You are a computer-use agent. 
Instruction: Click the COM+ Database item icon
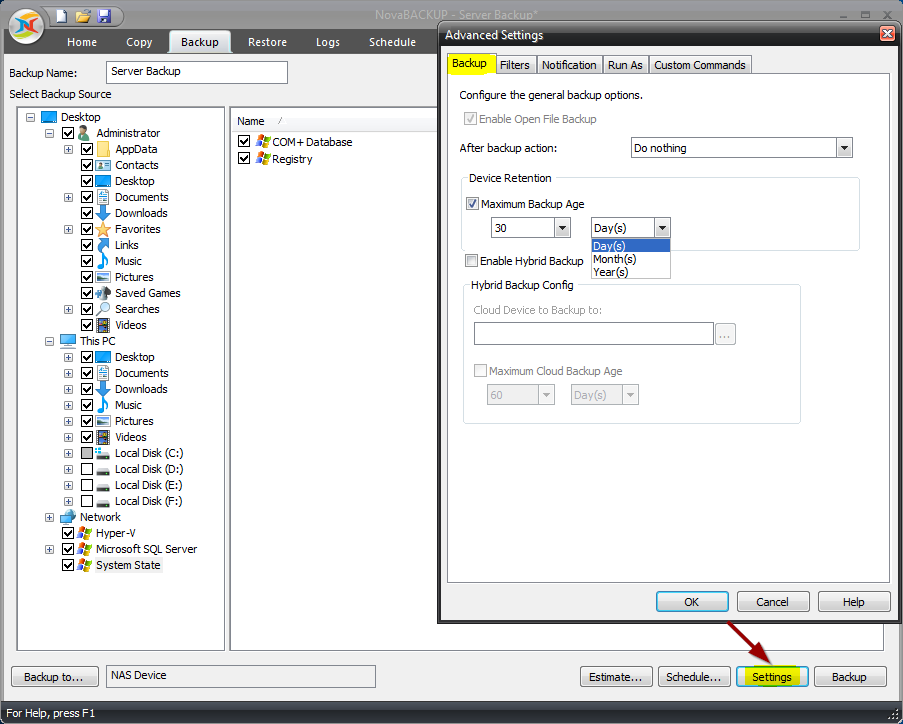click(263, 142)
